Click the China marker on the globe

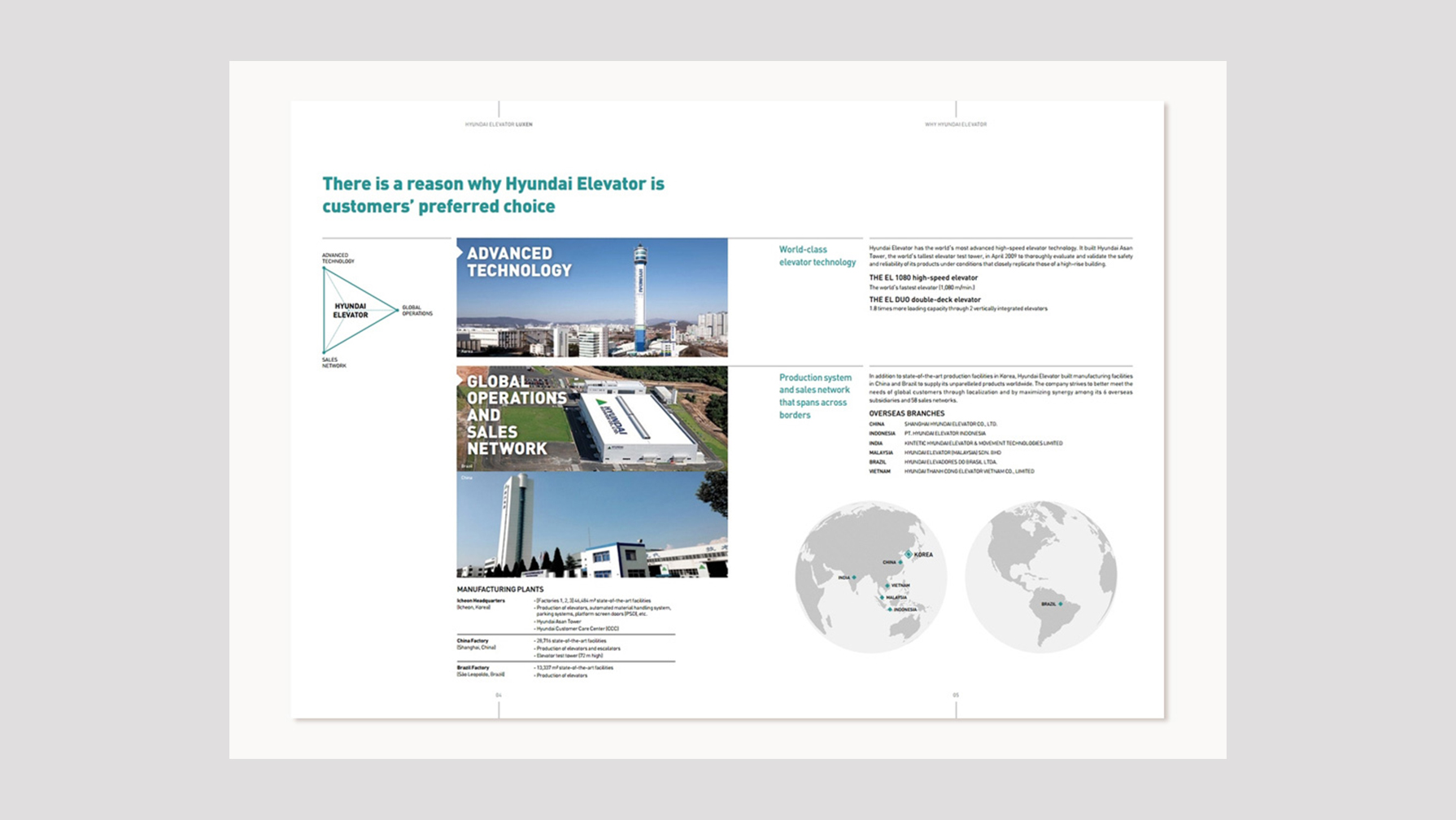pos(900,562)
